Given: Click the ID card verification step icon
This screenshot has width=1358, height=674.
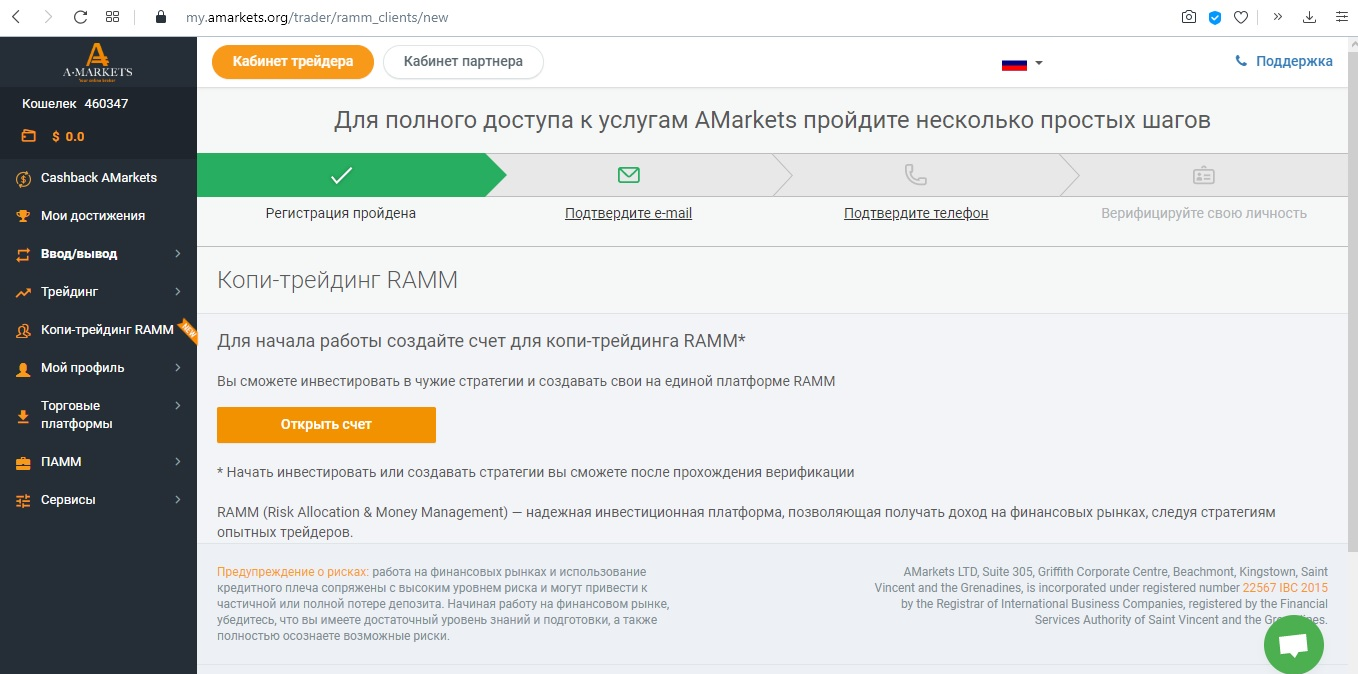Looking at the screenshot, I should 1203,175.
